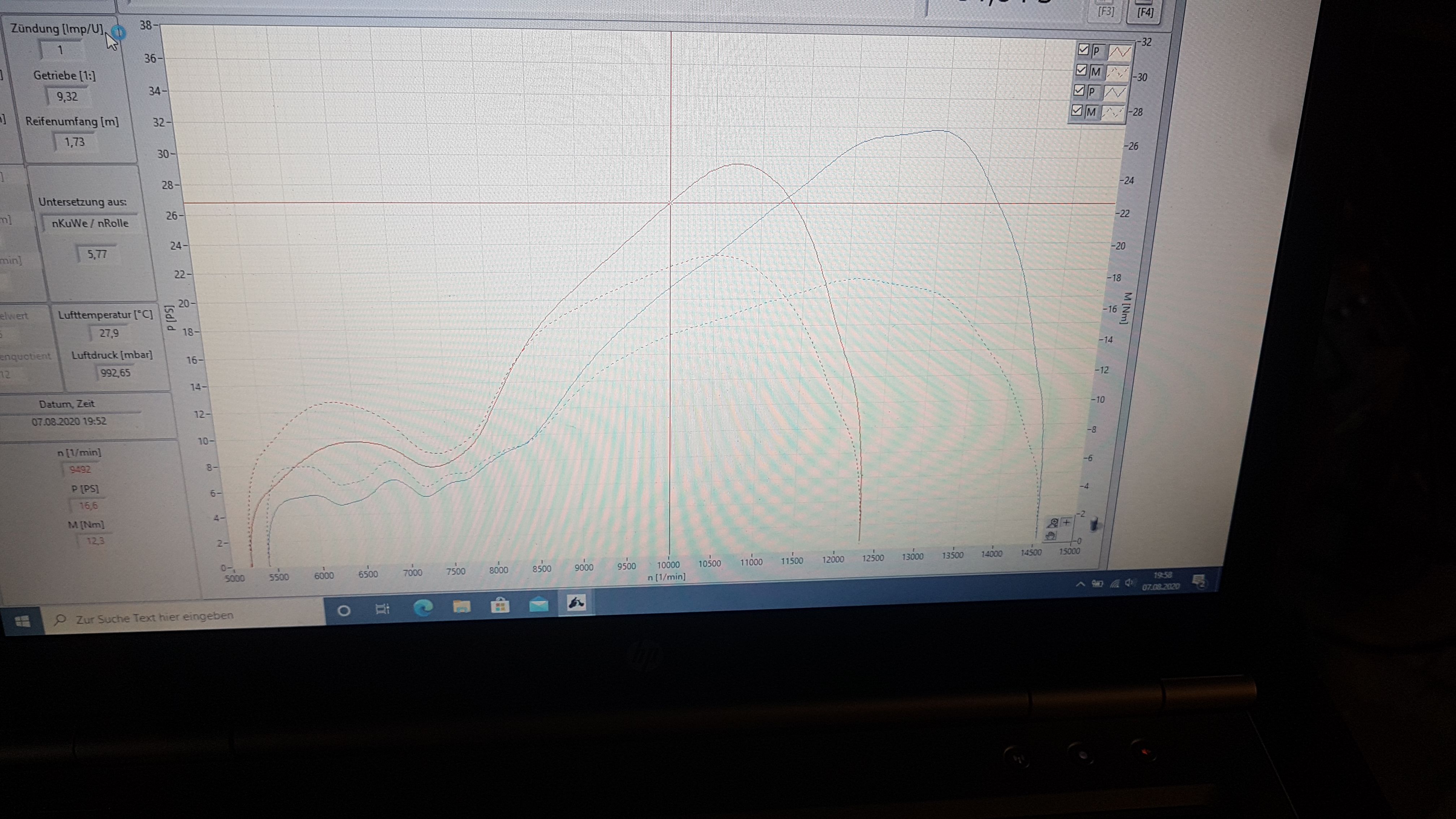The image size is (1456, 819).
Task: Click the blue info icon near Zündung
Action: [119, 32]
